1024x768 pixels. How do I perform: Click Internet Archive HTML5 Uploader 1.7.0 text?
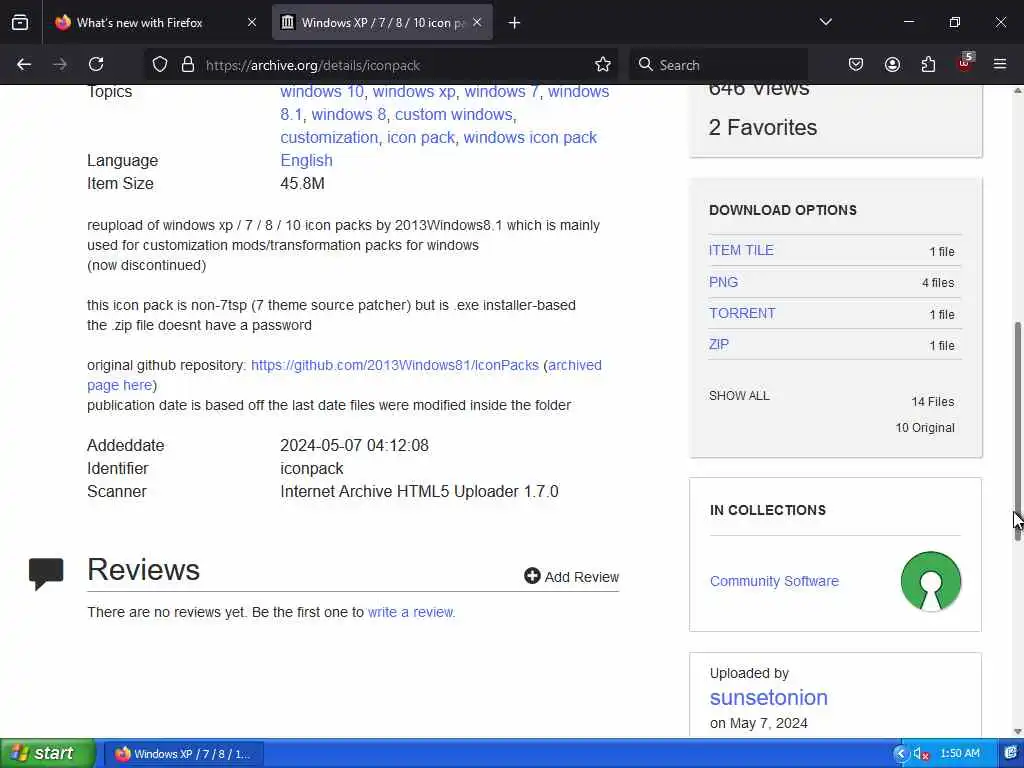pos(419,492)
